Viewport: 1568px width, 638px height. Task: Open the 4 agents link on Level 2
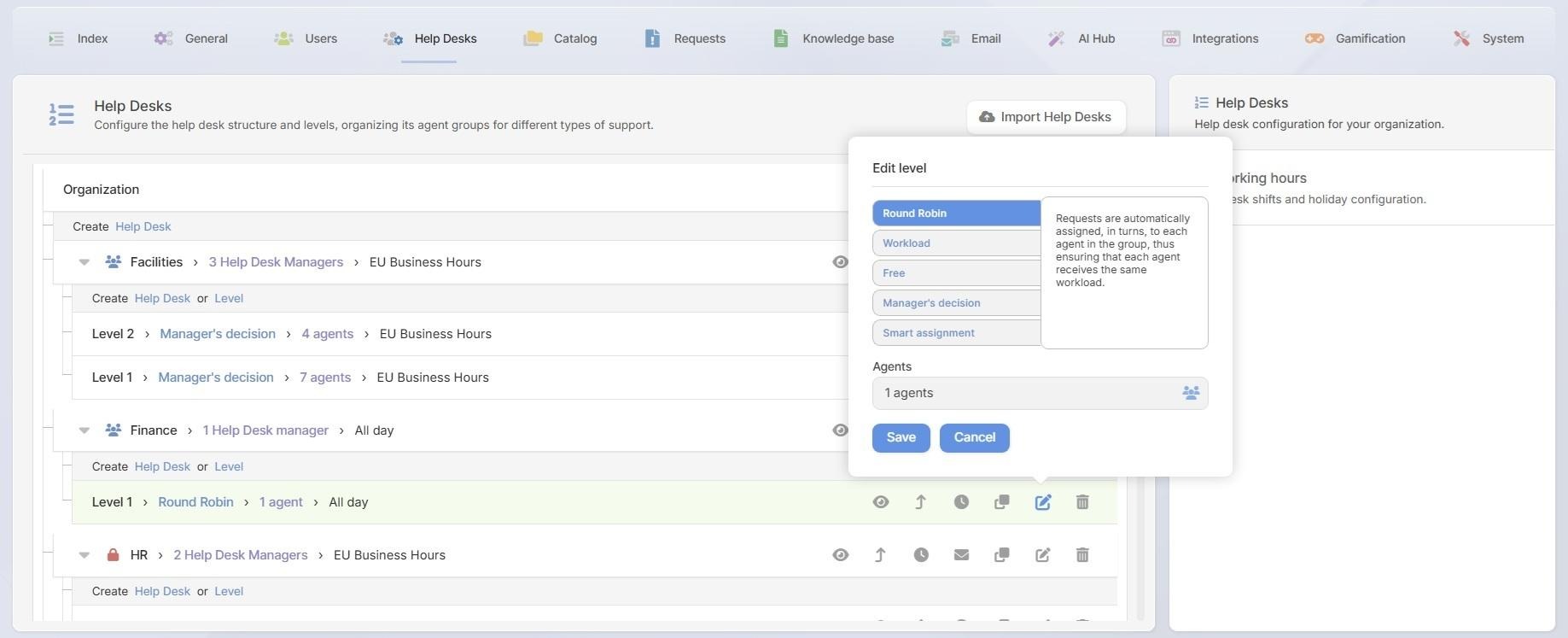point(327,334)
